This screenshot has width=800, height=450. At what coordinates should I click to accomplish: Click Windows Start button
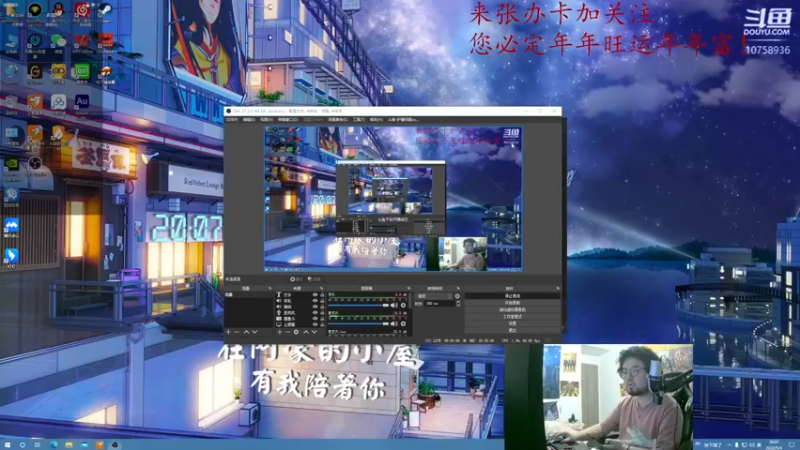coord(7,445)
